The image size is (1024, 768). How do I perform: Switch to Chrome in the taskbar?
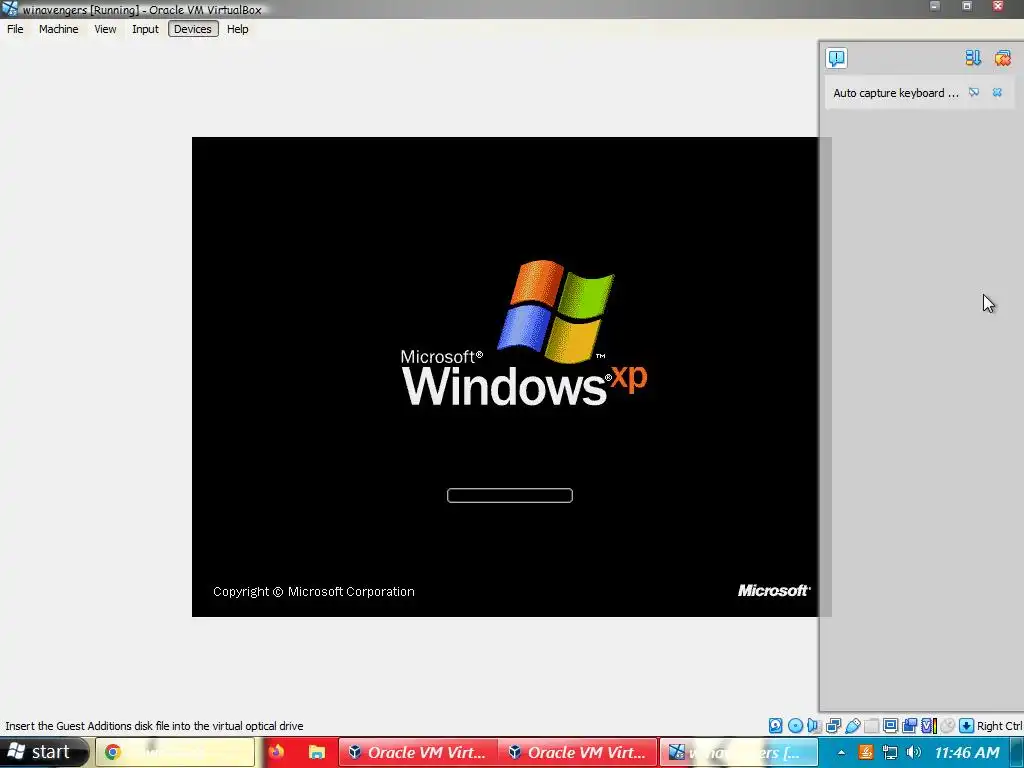(175, 752)
